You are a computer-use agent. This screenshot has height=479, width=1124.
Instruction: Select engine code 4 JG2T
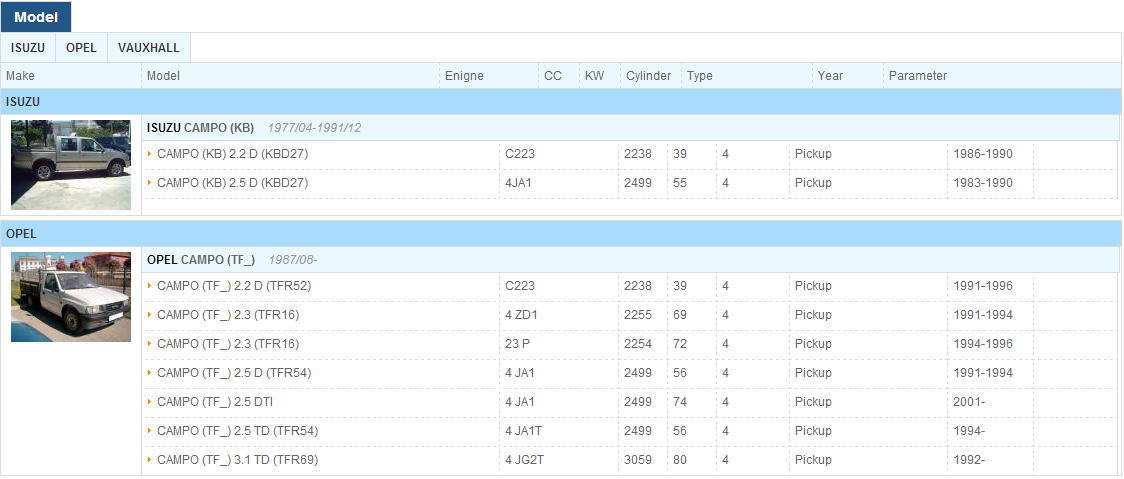click(x=524, y=460)
